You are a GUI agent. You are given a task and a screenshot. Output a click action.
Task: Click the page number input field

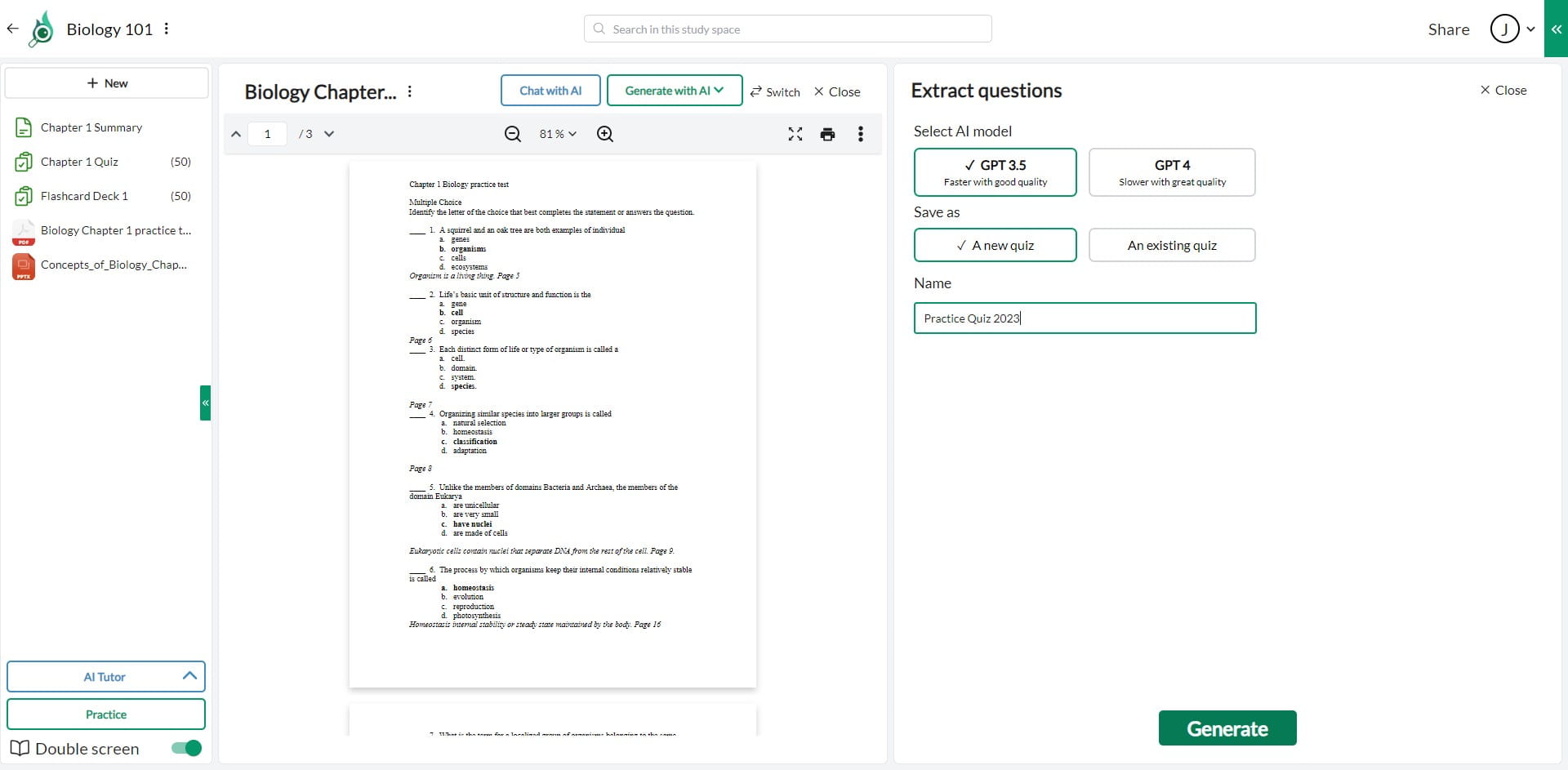268,134
